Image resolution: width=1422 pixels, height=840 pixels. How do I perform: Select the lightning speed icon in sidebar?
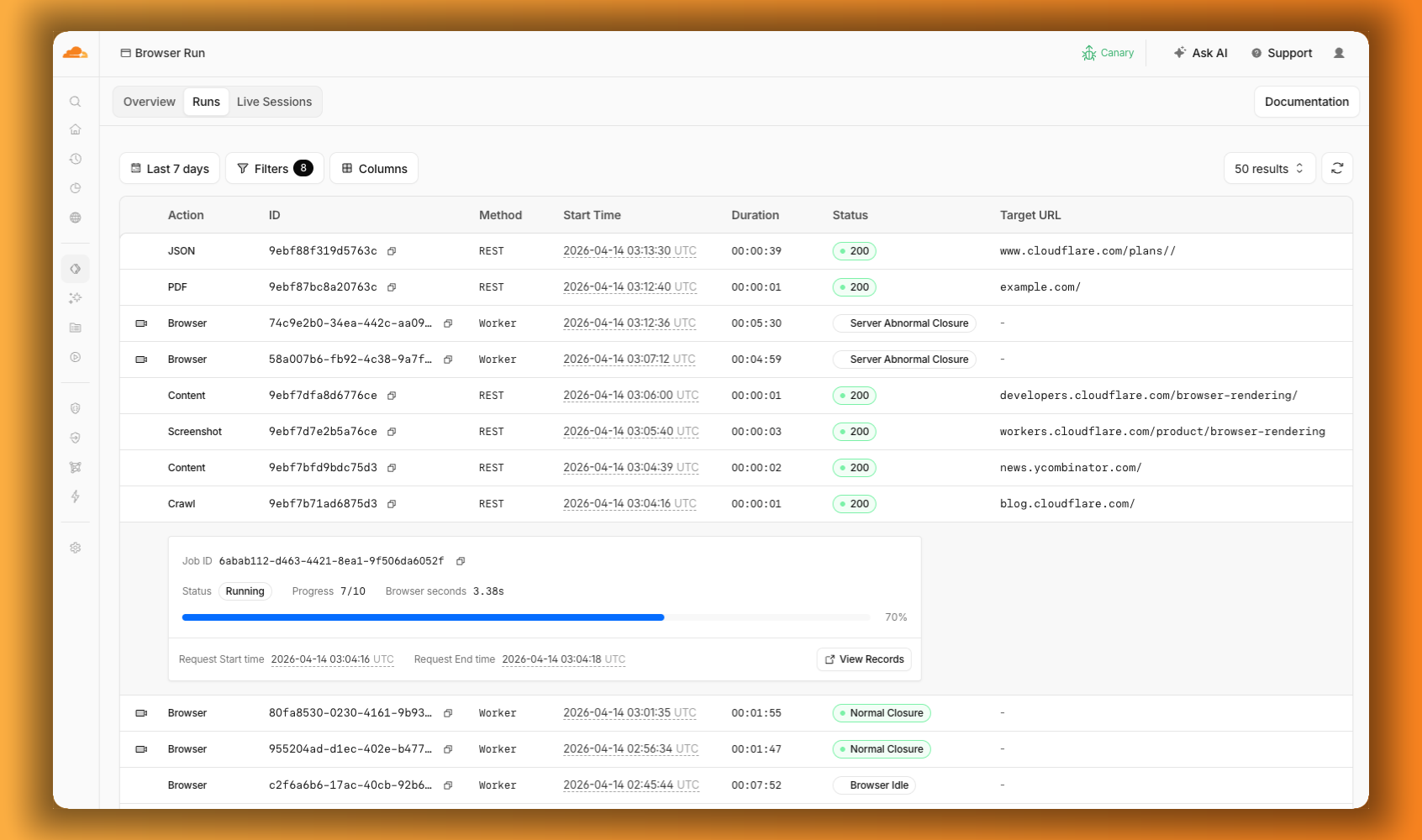75,496
